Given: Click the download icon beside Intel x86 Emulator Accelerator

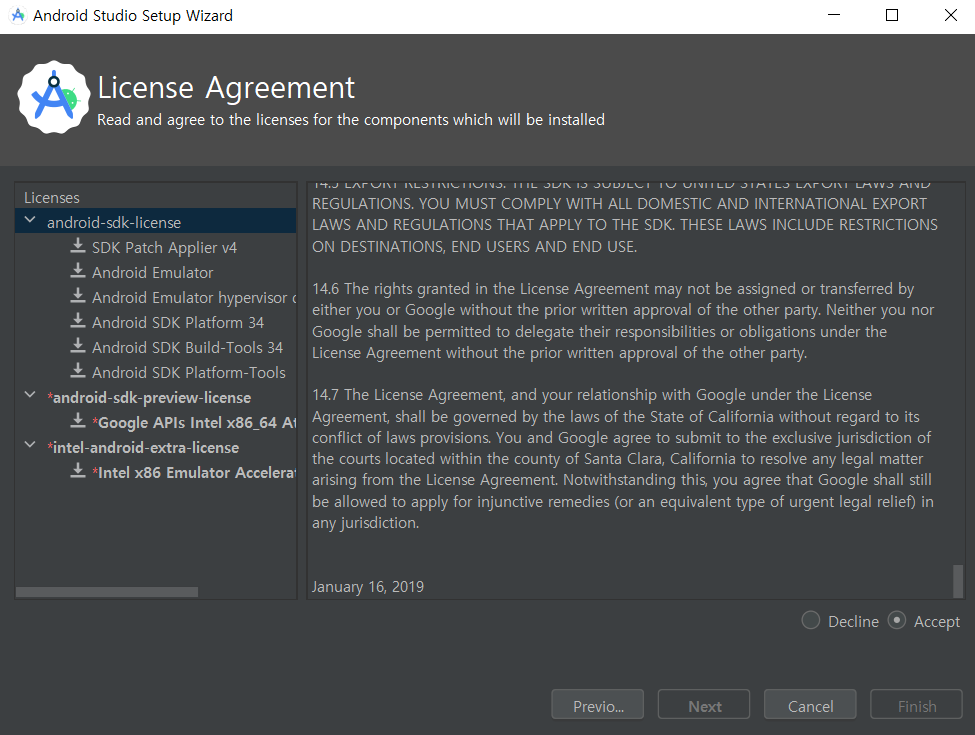Looking at the screenshot, I should point(78,471).
